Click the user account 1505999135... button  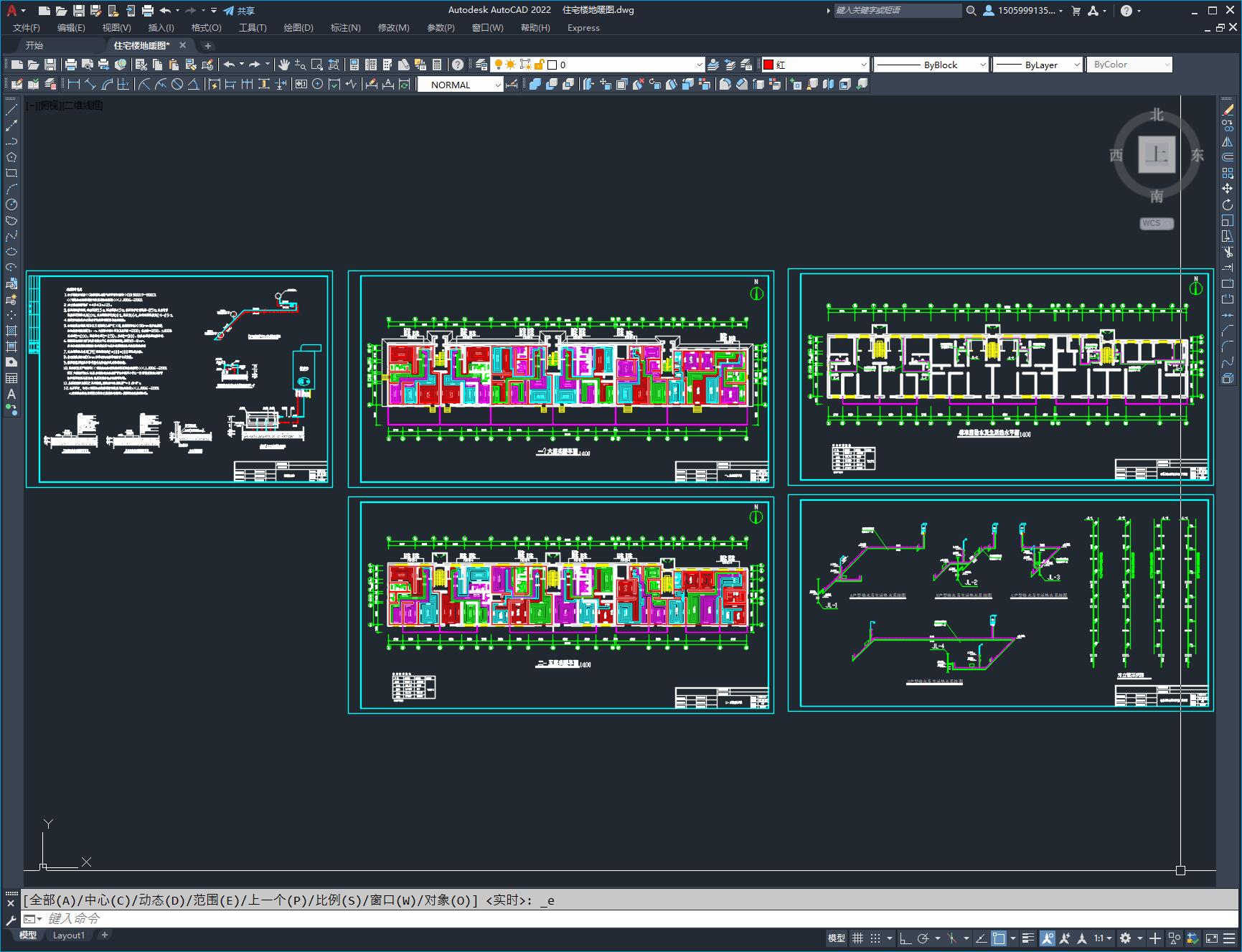pos(1022,11)
